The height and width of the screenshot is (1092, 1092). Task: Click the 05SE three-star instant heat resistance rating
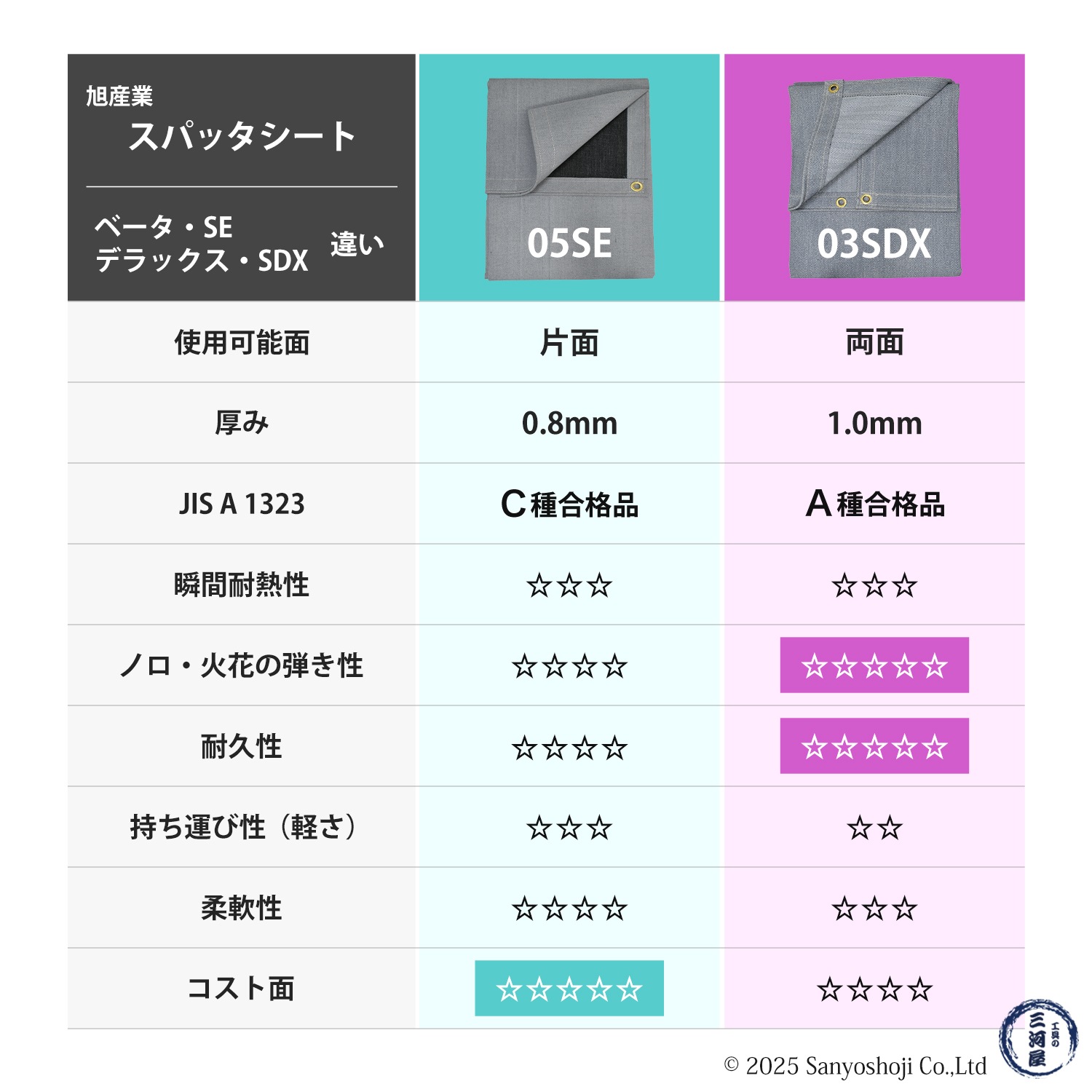point(569,585)
